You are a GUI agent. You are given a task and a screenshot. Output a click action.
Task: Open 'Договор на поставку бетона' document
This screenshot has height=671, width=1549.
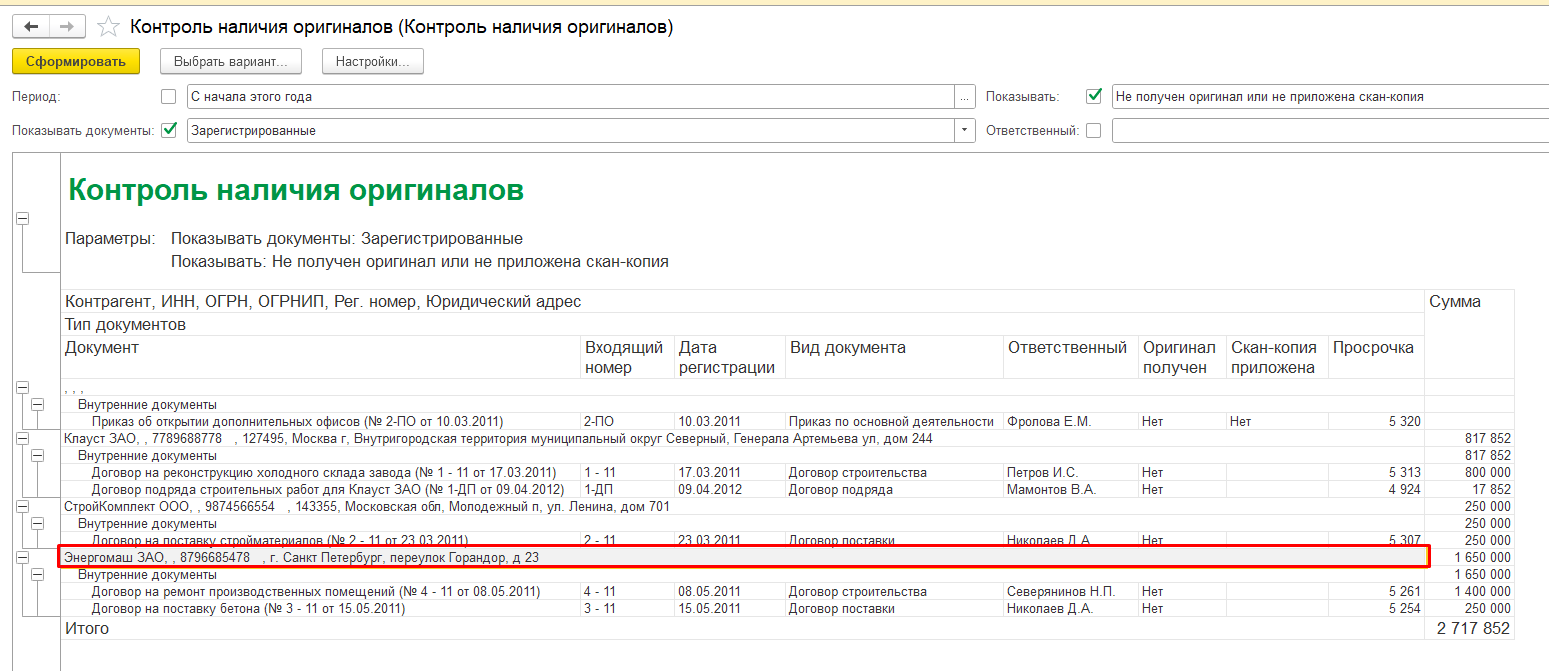pos(247,608)
